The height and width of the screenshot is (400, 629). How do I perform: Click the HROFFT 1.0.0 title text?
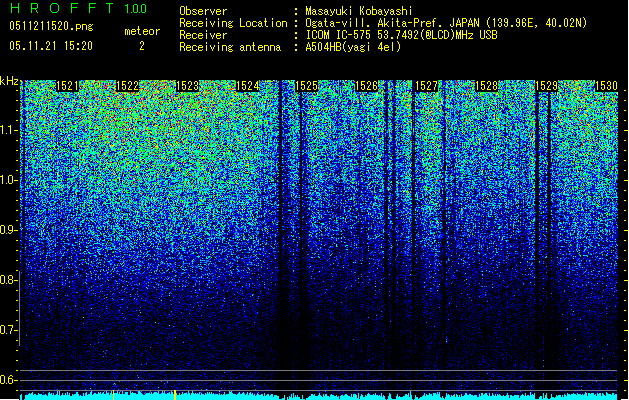coord(78,8)
